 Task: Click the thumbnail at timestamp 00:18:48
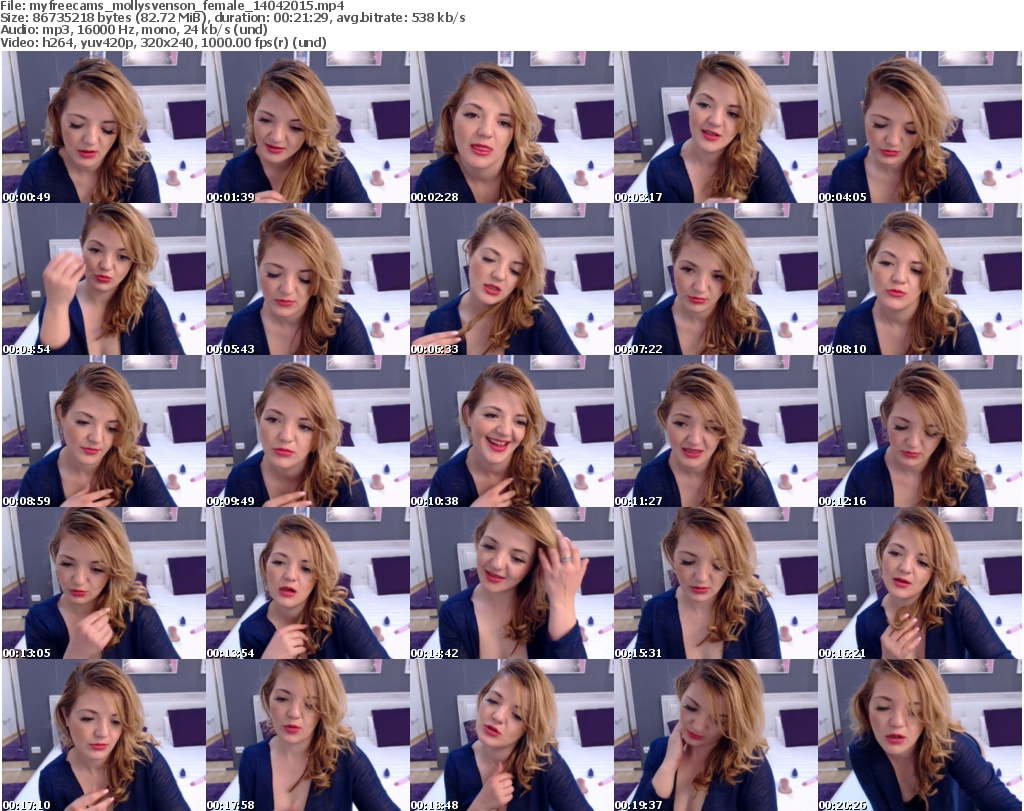(511, 735)
